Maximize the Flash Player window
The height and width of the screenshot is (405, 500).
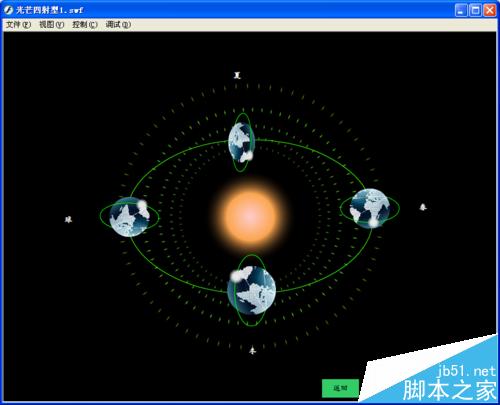475,10
